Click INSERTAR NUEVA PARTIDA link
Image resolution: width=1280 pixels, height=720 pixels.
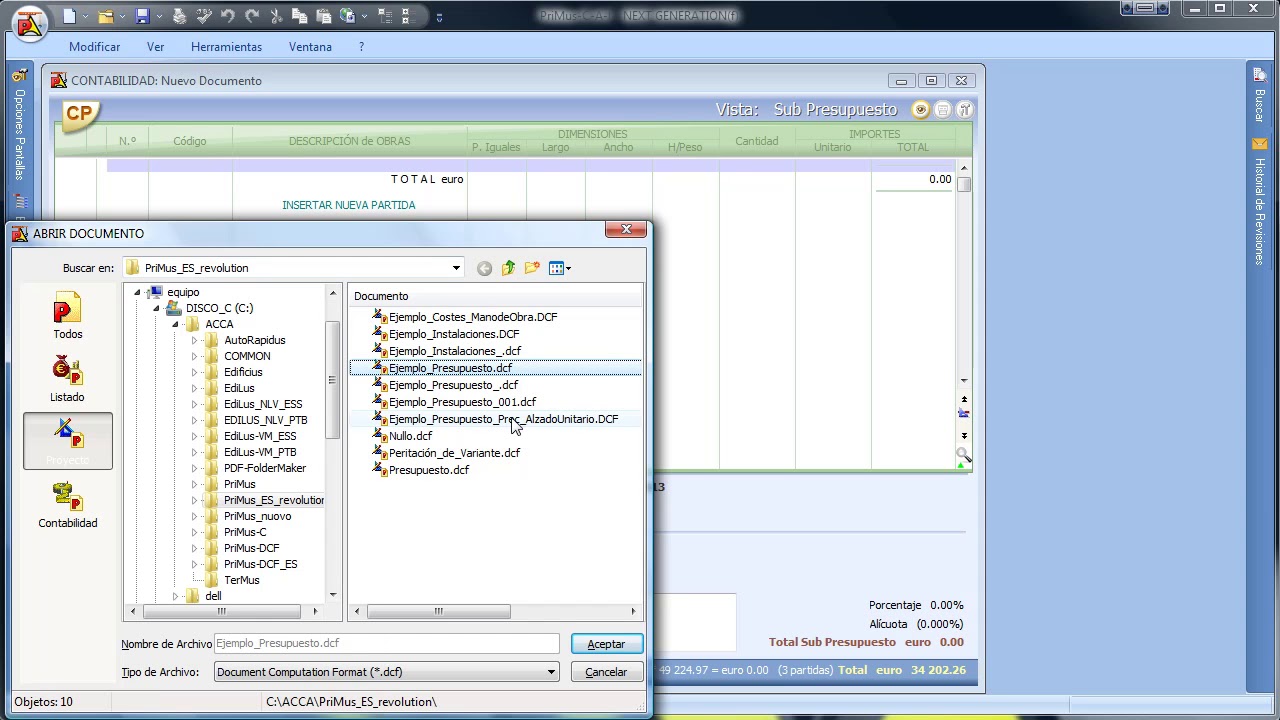[x=349, y=205]
